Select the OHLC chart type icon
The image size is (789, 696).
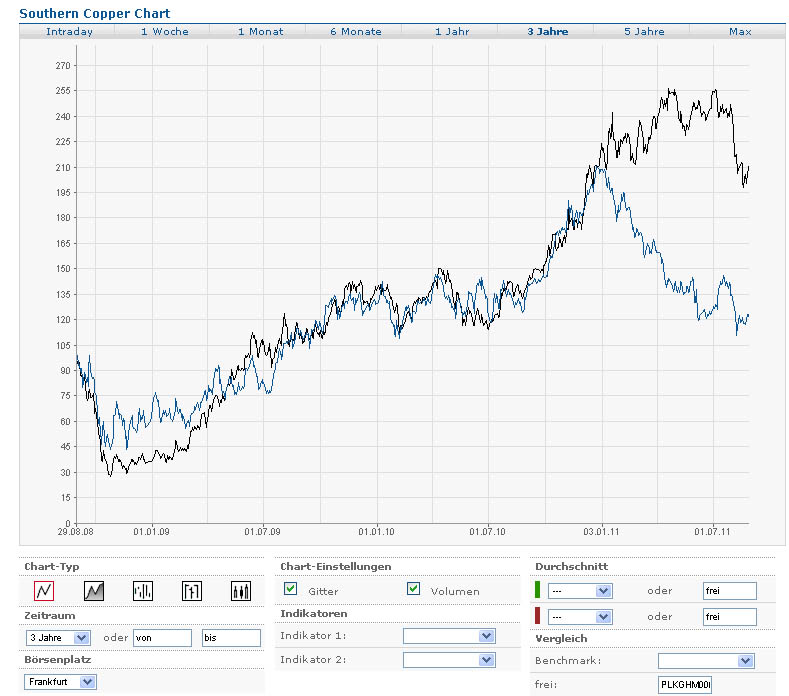(192, 591)
